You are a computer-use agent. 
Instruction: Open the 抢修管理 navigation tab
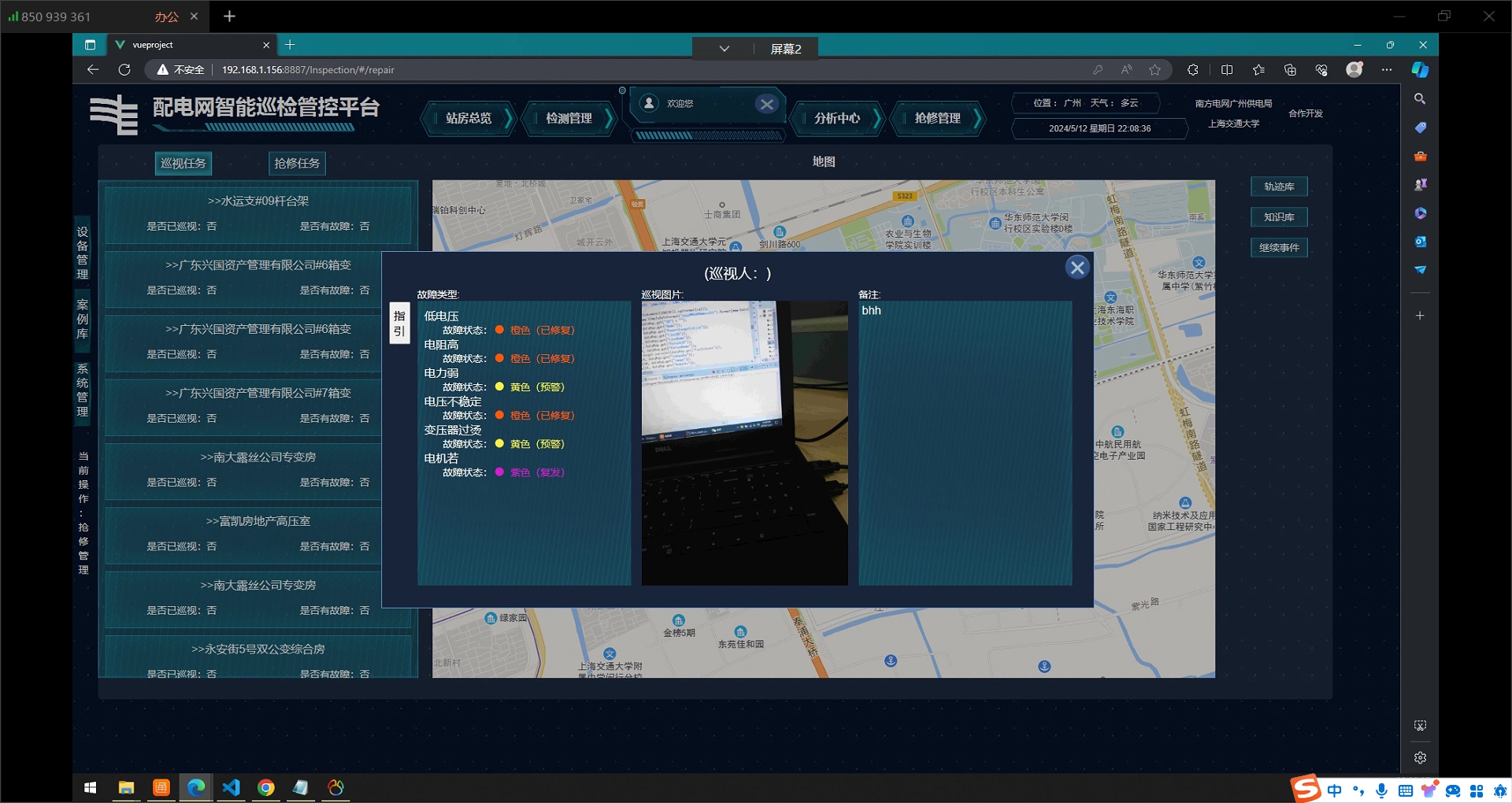[x=937, y=118]
